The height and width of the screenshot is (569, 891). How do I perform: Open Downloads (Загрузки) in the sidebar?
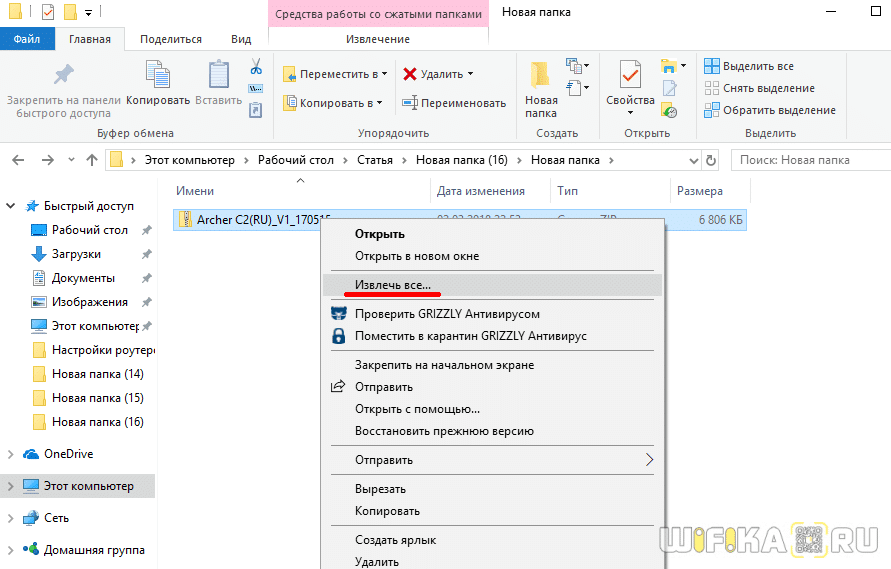click(76, 254)
